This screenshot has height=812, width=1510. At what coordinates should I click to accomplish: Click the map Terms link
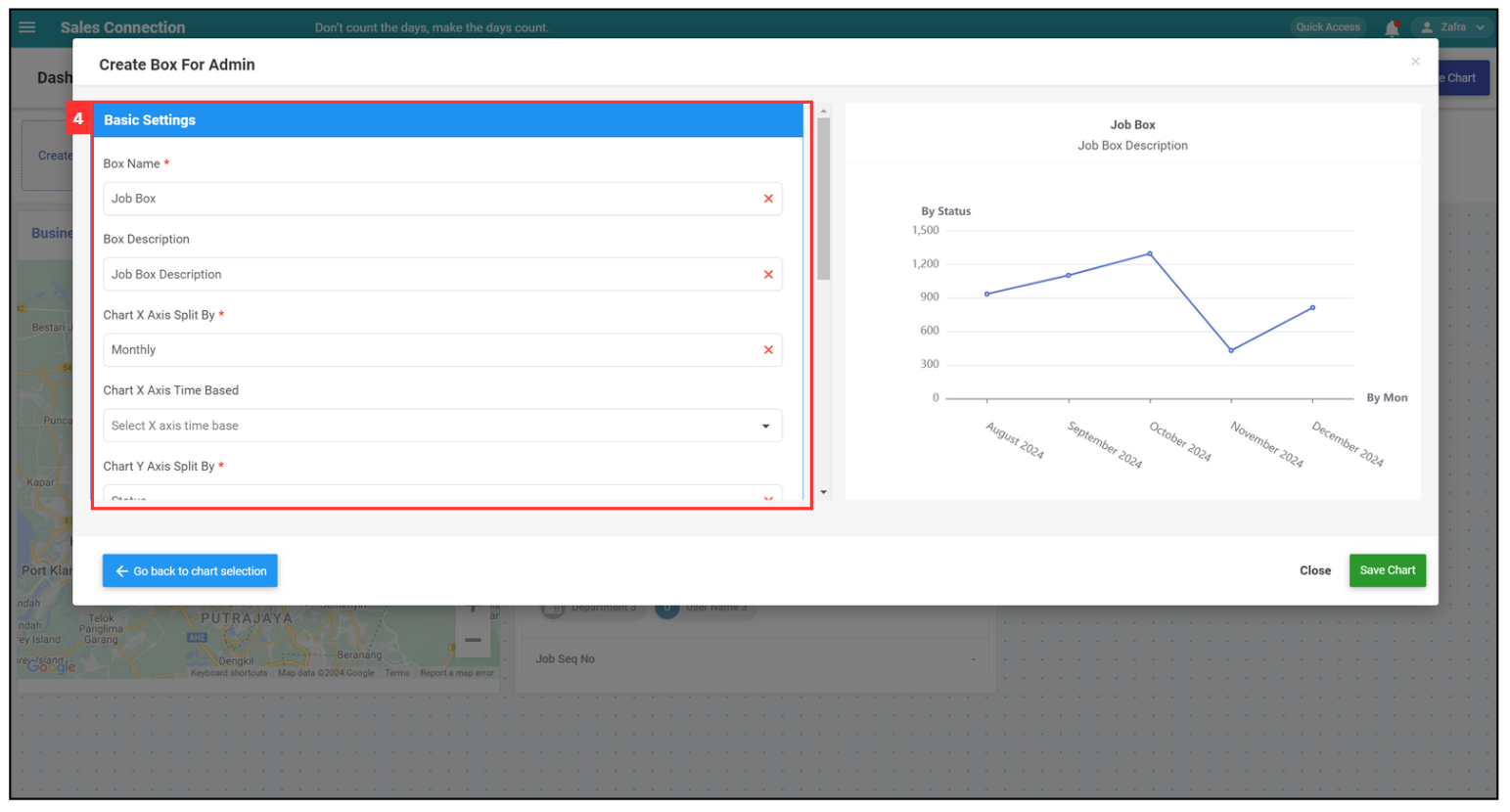tap(397, 673)
